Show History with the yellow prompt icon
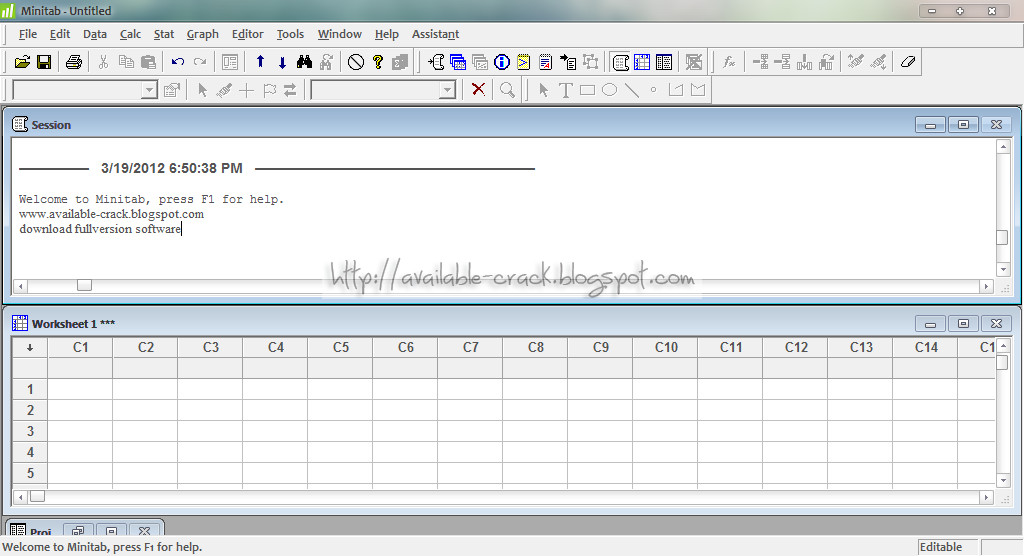This screenshot has height=556, width=1024. pyautogui.click(x=523, y=62)
